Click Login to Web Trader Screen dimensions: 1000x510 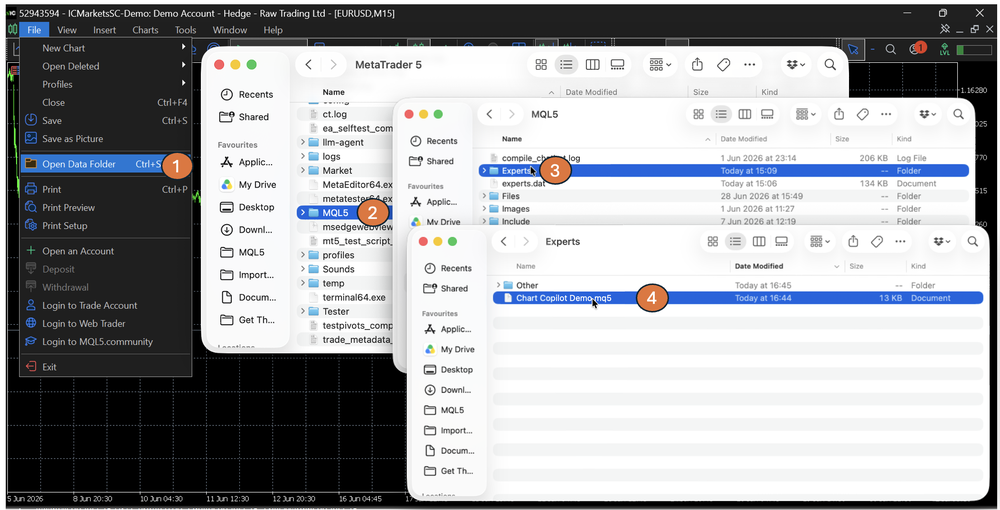[106, 323]
